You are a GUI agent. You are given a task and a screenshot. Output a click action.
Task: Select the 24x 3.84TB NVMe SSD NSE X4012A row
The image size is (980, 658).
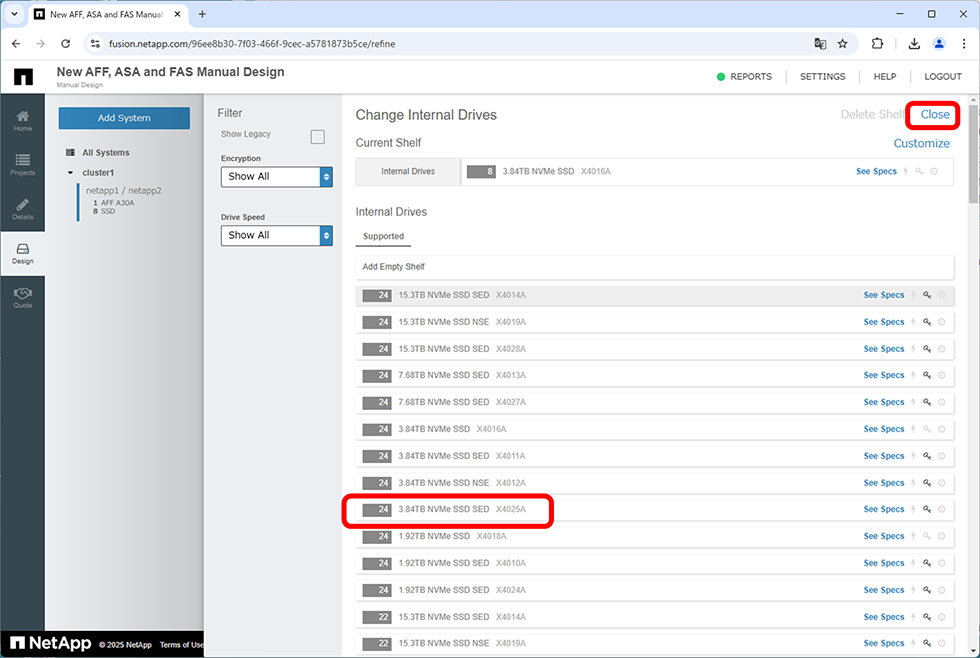tap(654, 482)
